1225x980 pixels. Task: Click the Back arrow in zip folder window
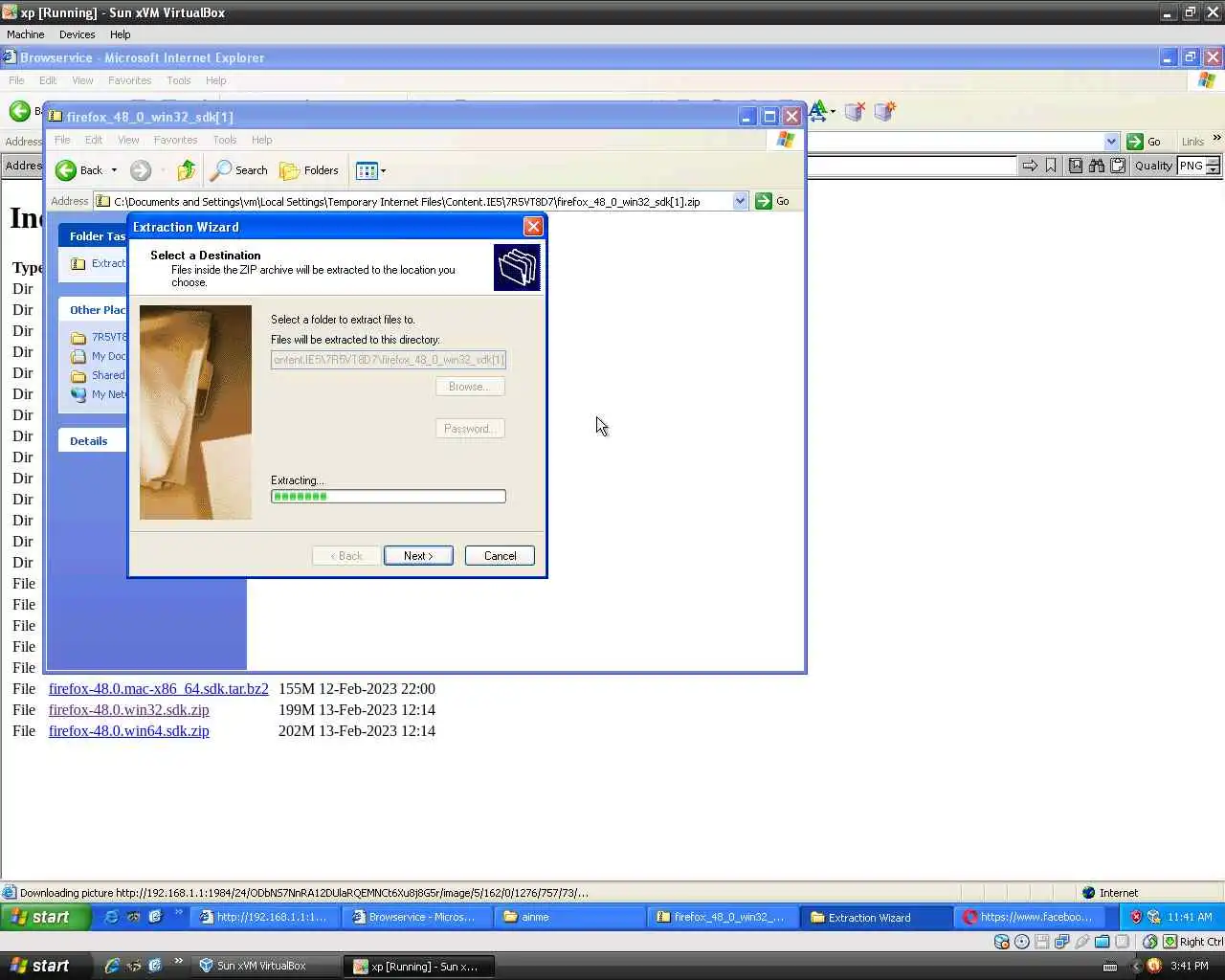(66, 170)
